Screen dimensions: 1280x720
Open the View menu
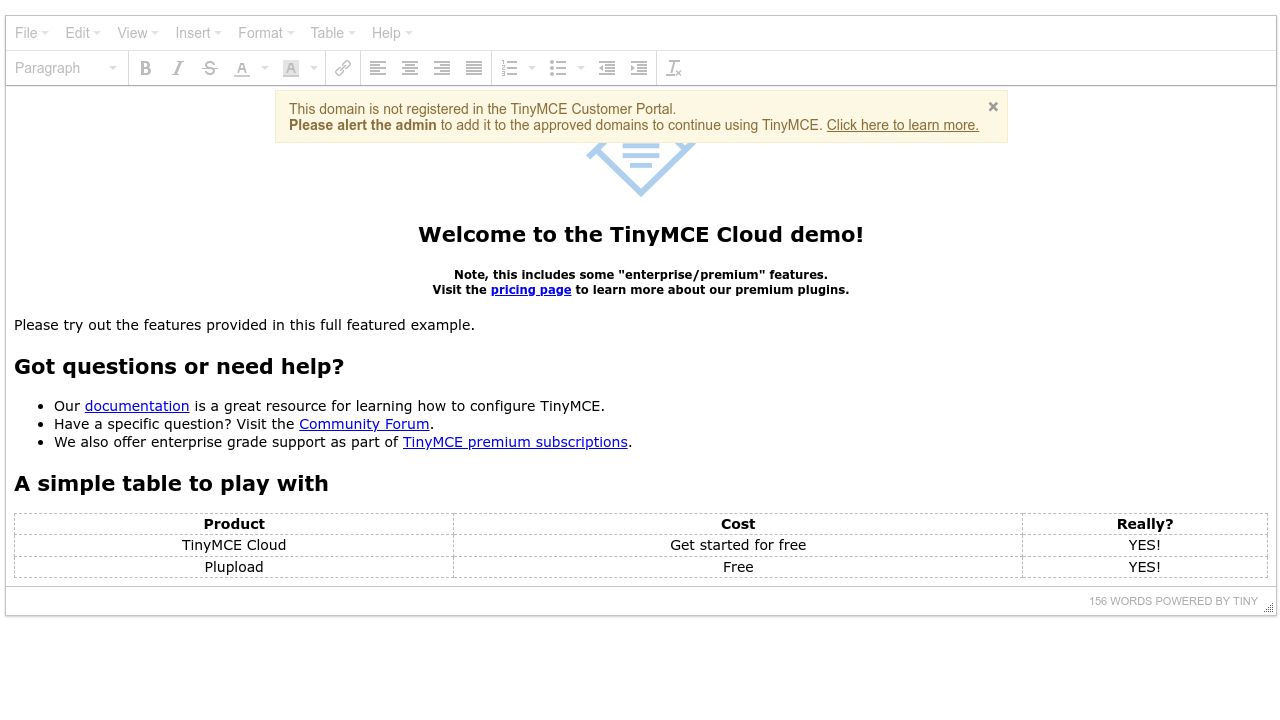[138, 33]
